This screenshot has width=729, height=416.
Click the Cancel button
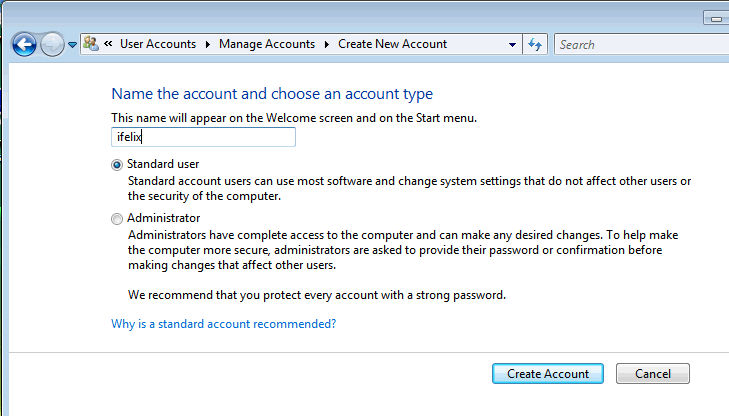point(652,373)
